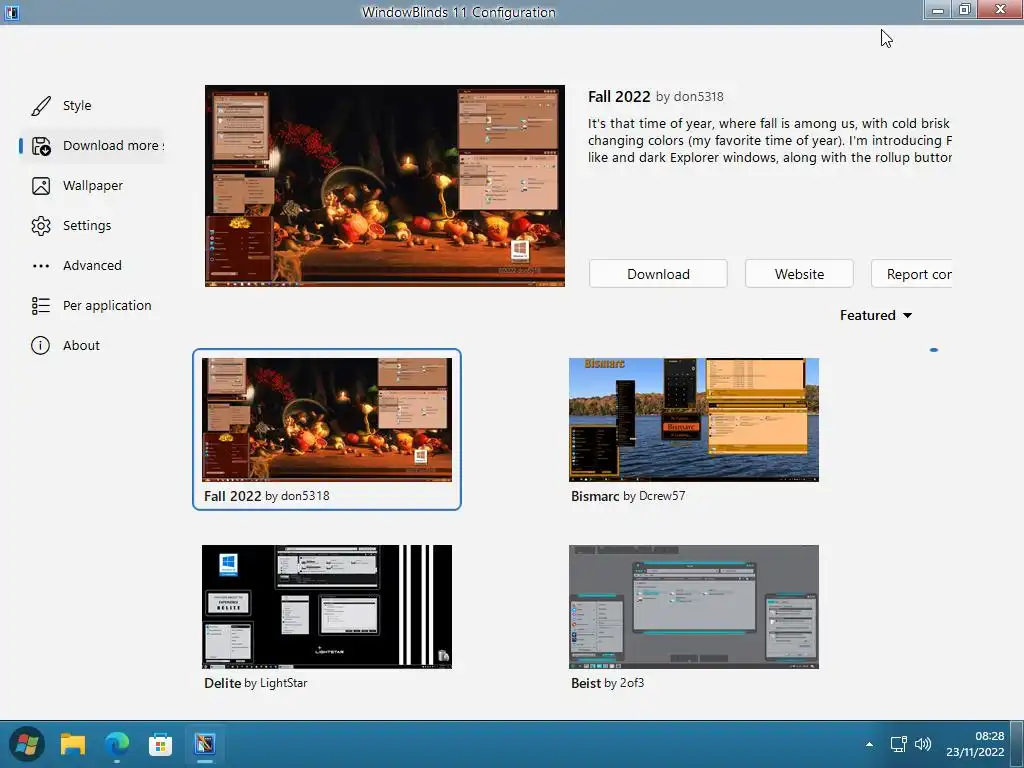Click the Delite by LightStar caption
This screenshot has width=1024, height=768.
pos(255,683)
